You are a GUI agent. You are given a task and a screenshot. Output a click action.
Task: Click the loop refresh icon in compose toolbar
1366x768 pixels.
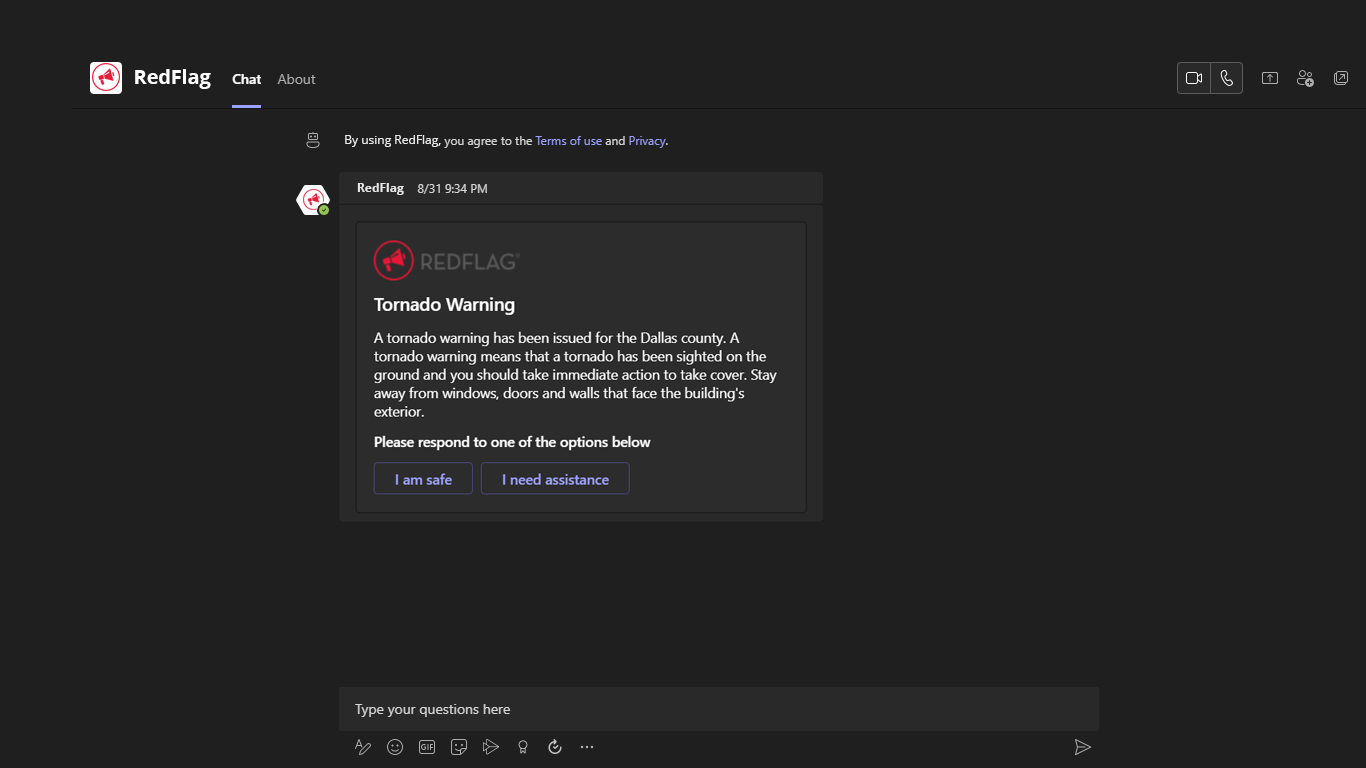tap(555, 747)
